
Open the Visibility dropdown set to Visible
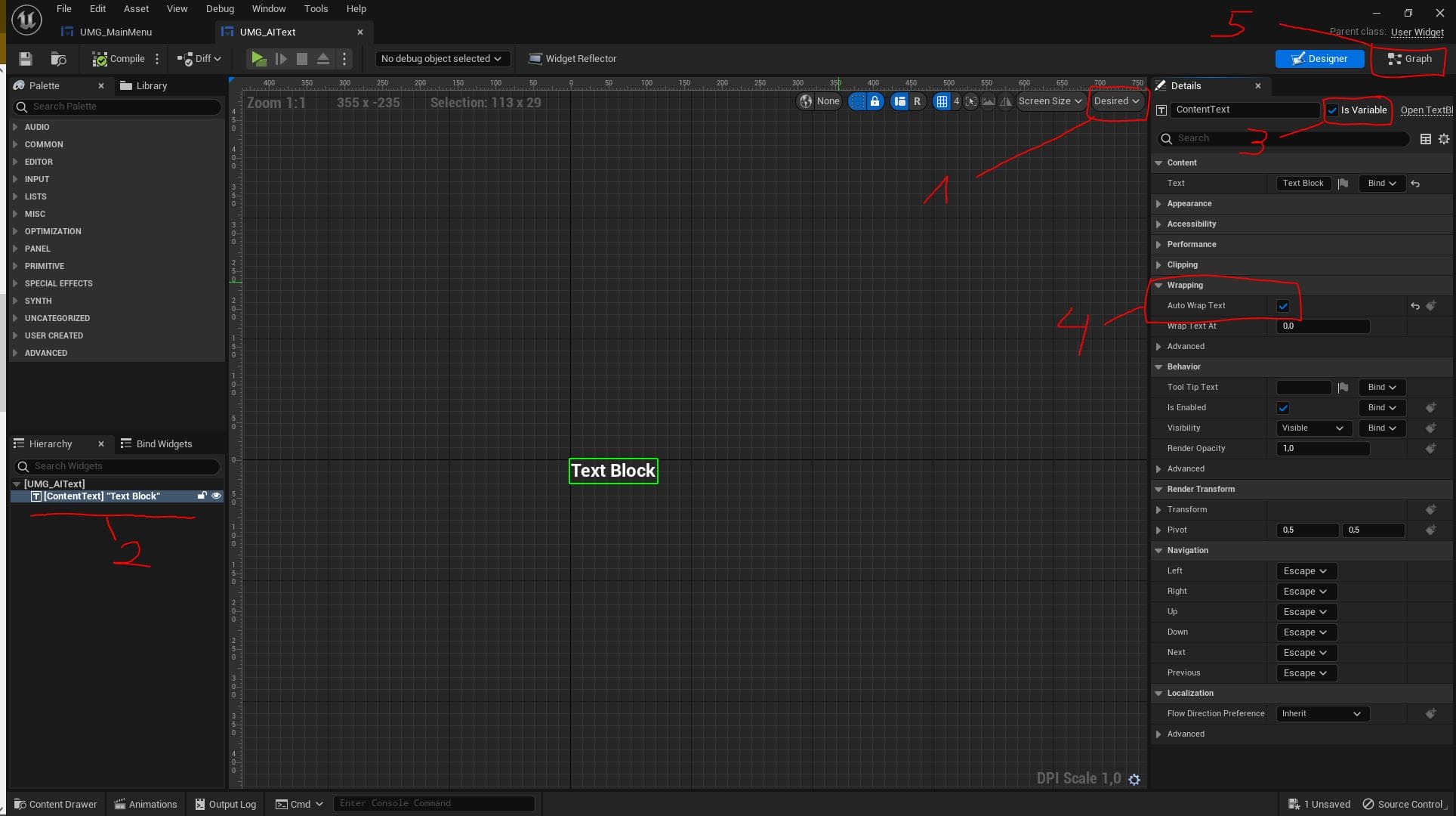pos(1313,428)
